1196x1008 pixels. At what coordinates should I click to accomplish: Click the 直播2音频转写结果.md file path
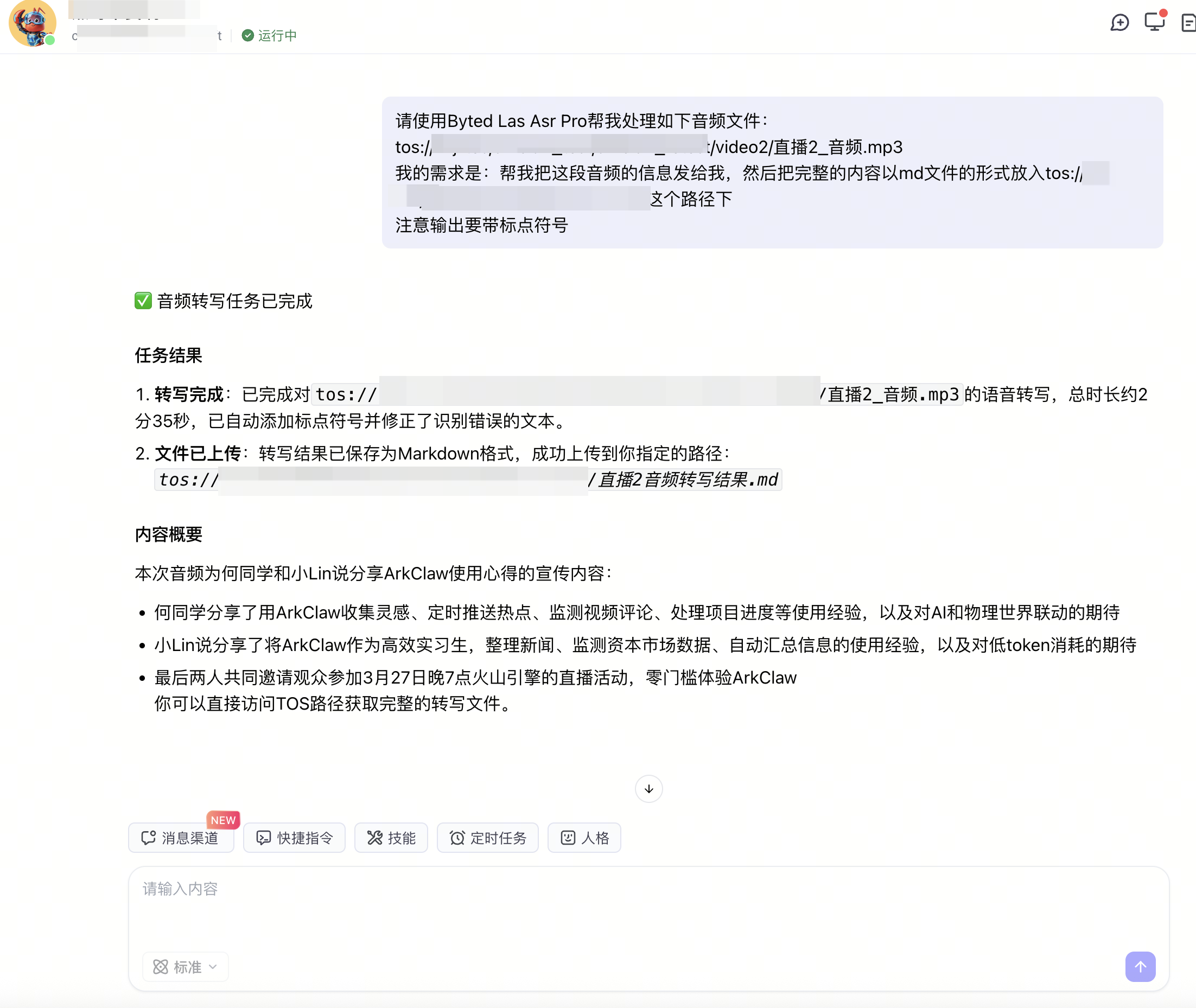(x=468, y=480)
